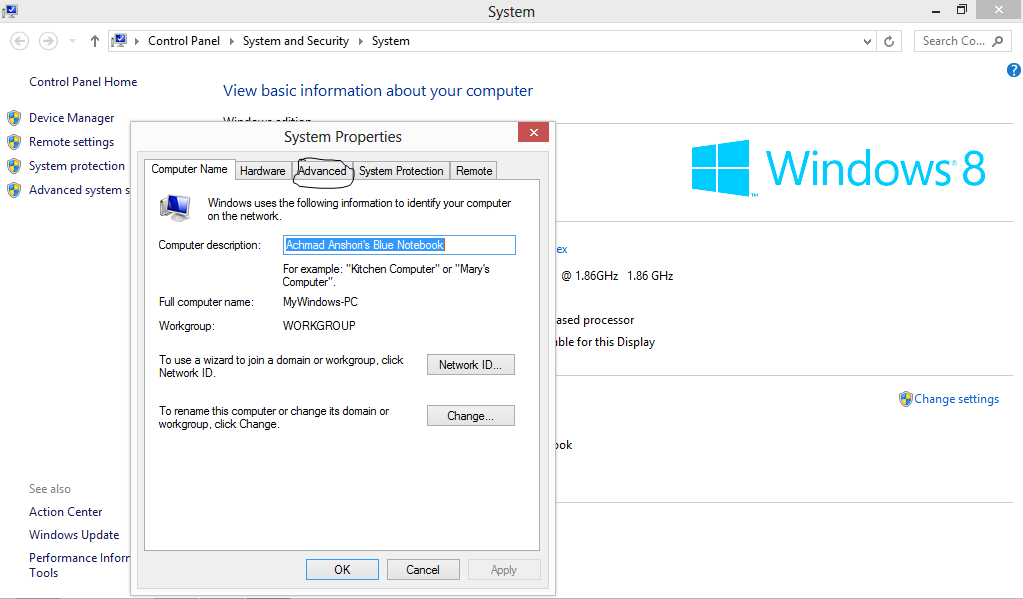Viewport: 1023px width, 599px height.
Task: Select the System breadcrumb
Action: point(391,40)
